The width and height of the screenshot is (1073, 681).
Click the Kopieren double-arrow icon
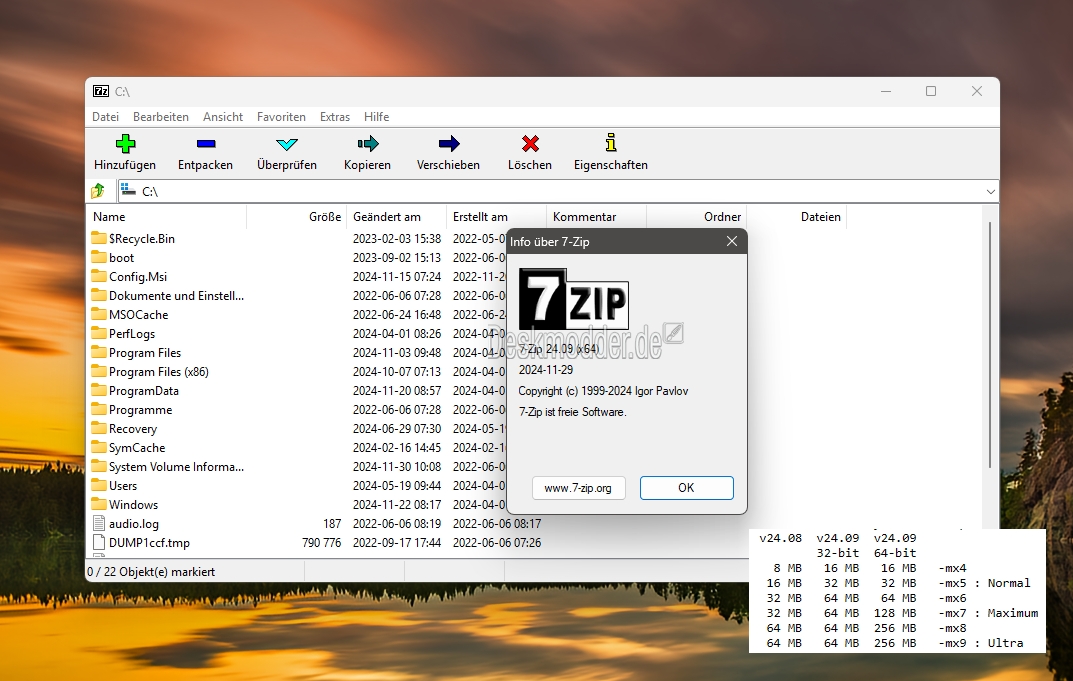click(367, 144)
